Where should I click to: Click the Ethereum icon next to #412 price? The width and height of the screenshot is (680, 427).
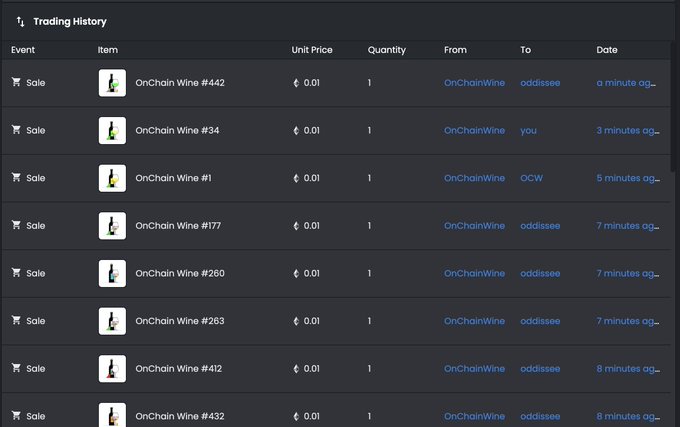(x=296, y=369)
